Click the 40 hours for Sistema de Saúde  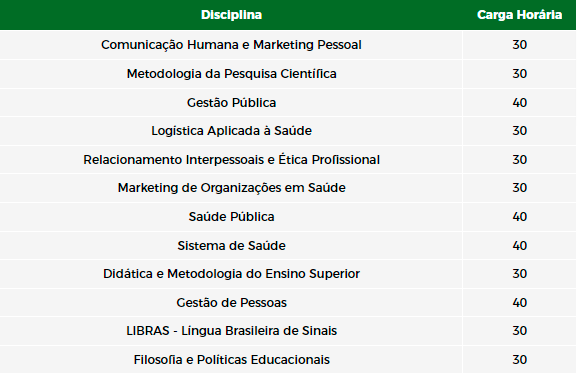click(x=520, y=246)
